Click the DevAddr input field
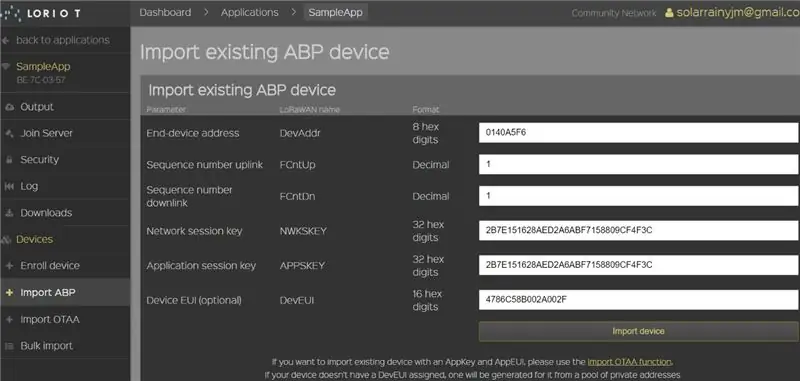The image size is (800, 381). (639, 133)
